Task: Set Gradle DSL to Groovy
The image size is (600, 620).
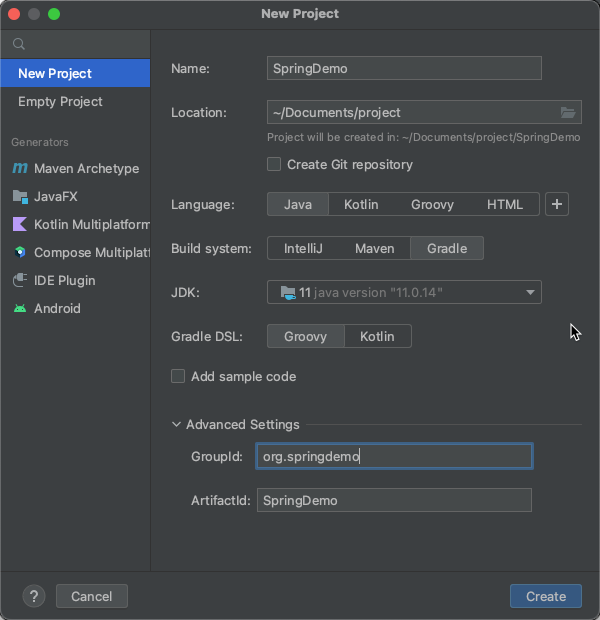Action: pyautogui.click(x=305, y=336)
